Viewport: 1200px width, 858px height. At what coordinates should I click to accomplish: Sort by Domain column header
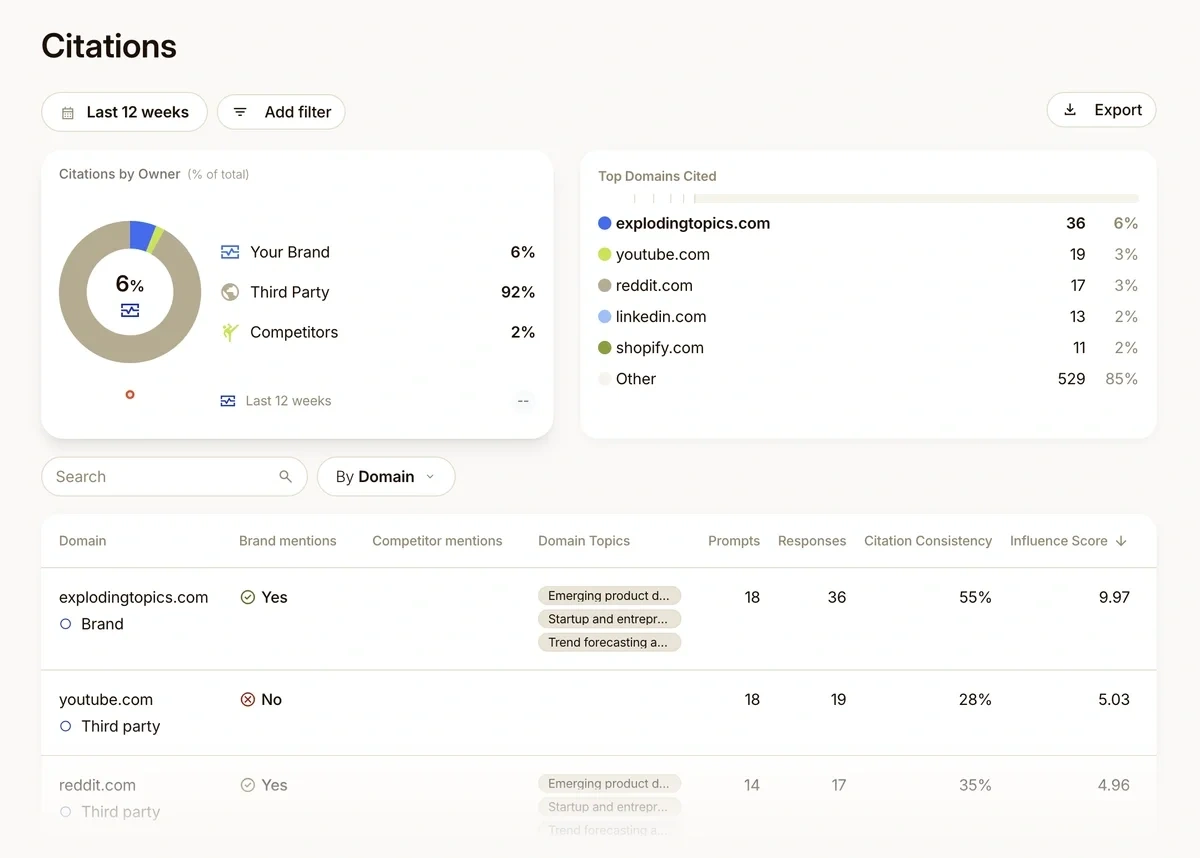(83, 541)
